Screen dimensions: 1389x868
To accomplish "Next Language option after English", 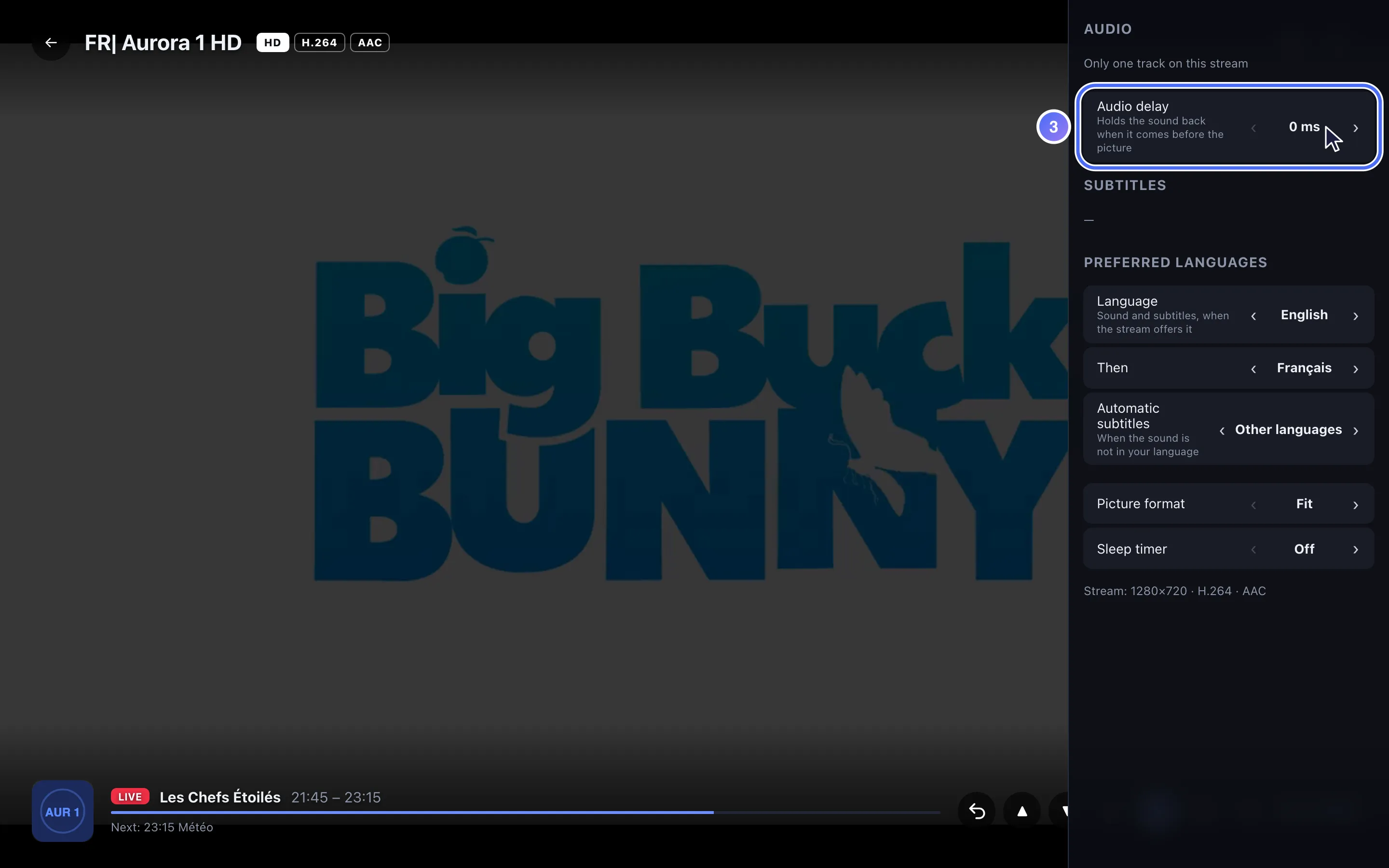I will [x=1356, y=316].
